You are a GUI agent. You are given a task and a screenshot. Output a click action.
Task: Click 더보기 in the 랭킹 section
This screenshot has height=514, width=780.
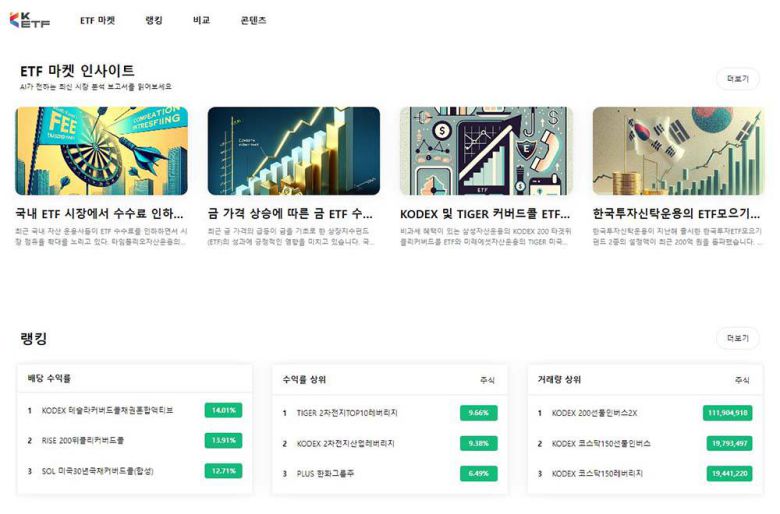point(737,338)
